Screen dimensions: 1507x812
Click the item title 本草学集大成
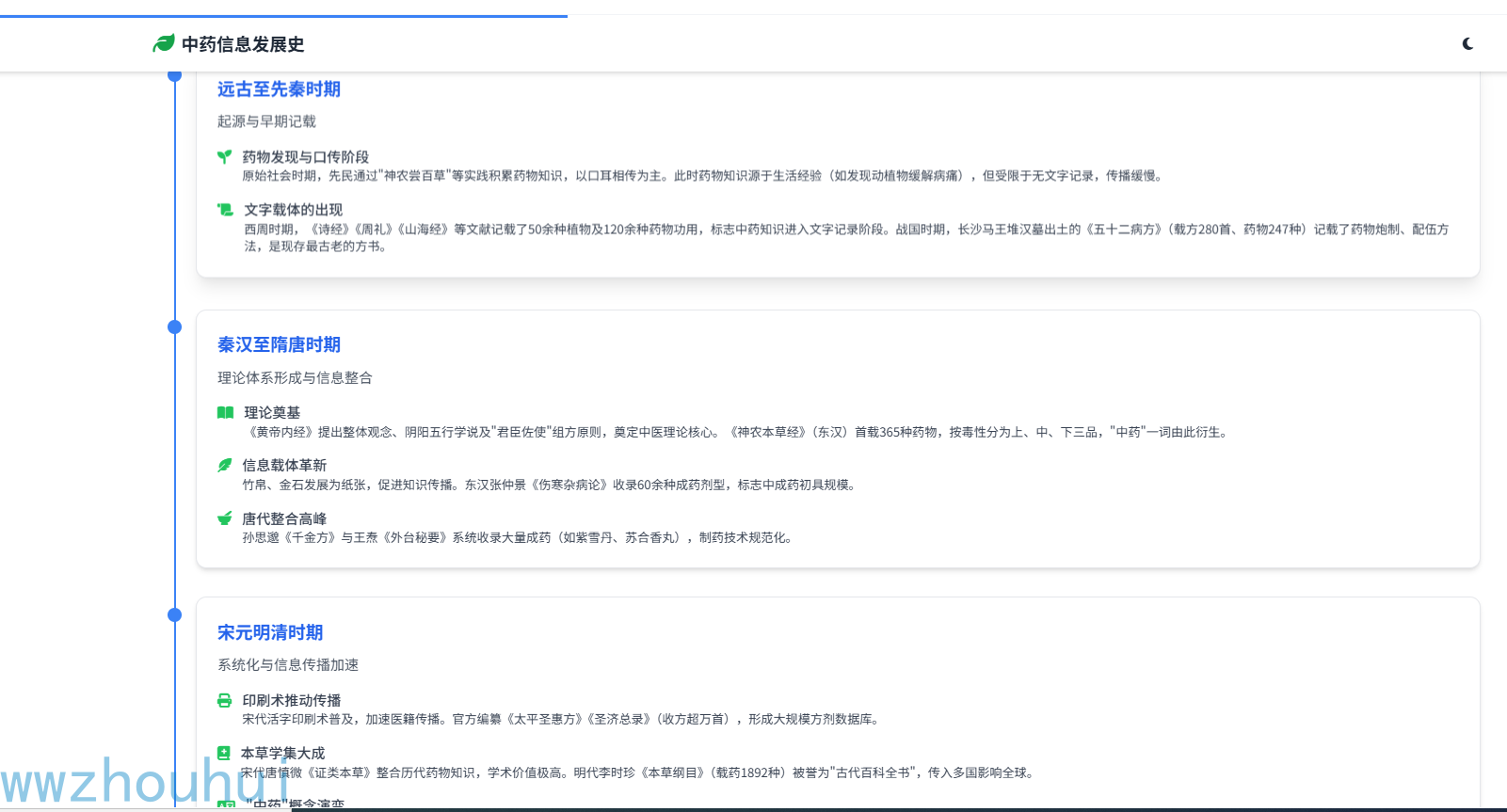click(x=282, y=753)
